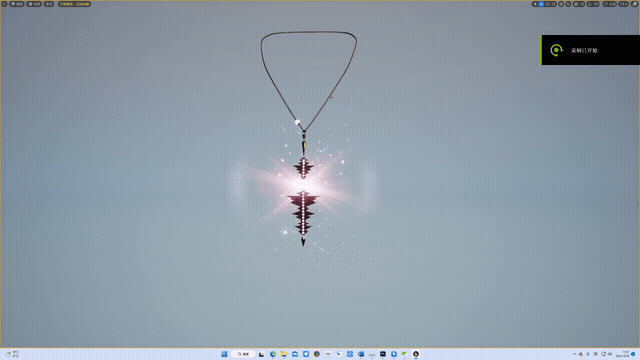
Task: Open the Windows Start menu
Action: click(x=224, y=354)
